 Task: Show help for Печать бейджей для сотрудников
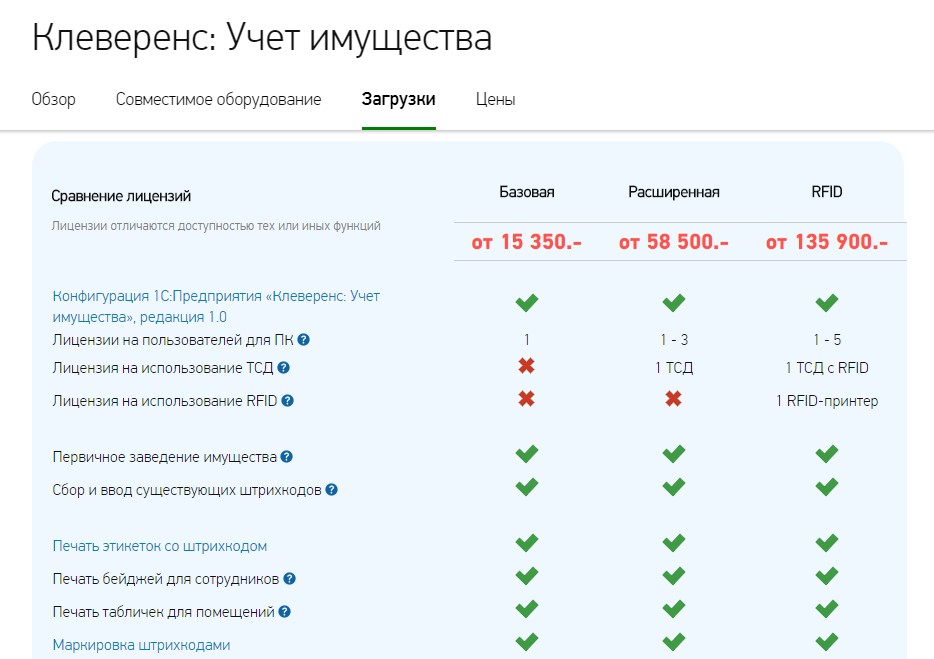click(x=289, y=579)
